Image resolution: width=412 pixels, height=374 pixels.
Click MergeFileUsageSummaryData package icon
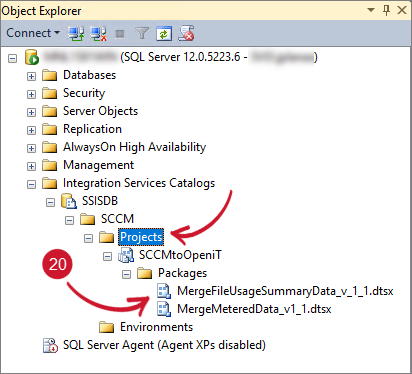[164, 291]
